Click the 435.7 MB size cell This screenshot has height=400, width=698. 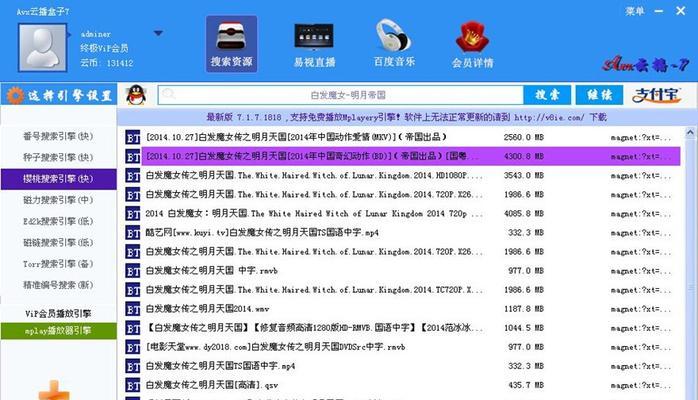[526, 385]
